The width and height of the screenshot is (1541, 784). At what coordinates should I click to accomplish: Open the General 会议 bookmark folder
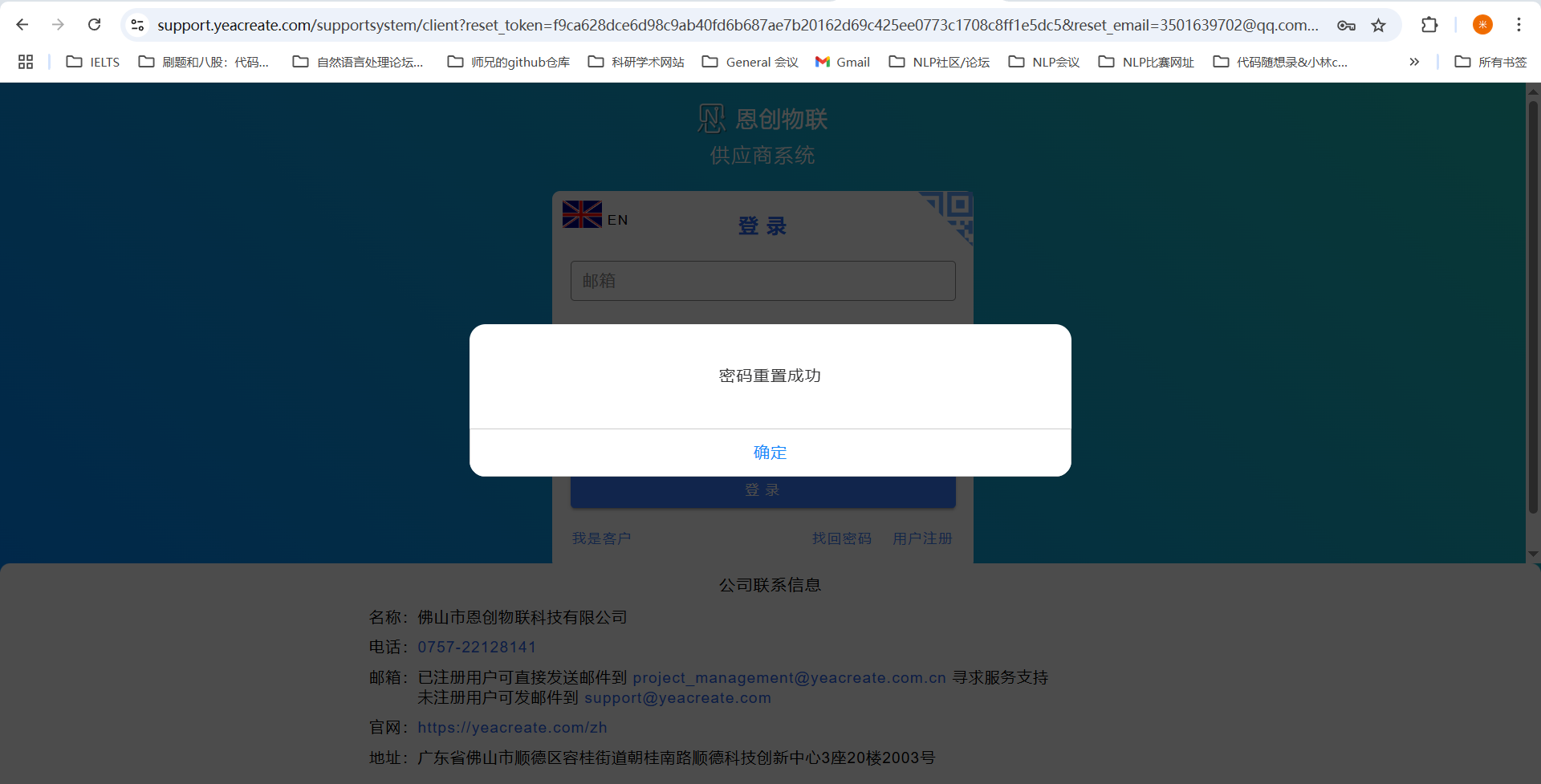pos(750,62)
